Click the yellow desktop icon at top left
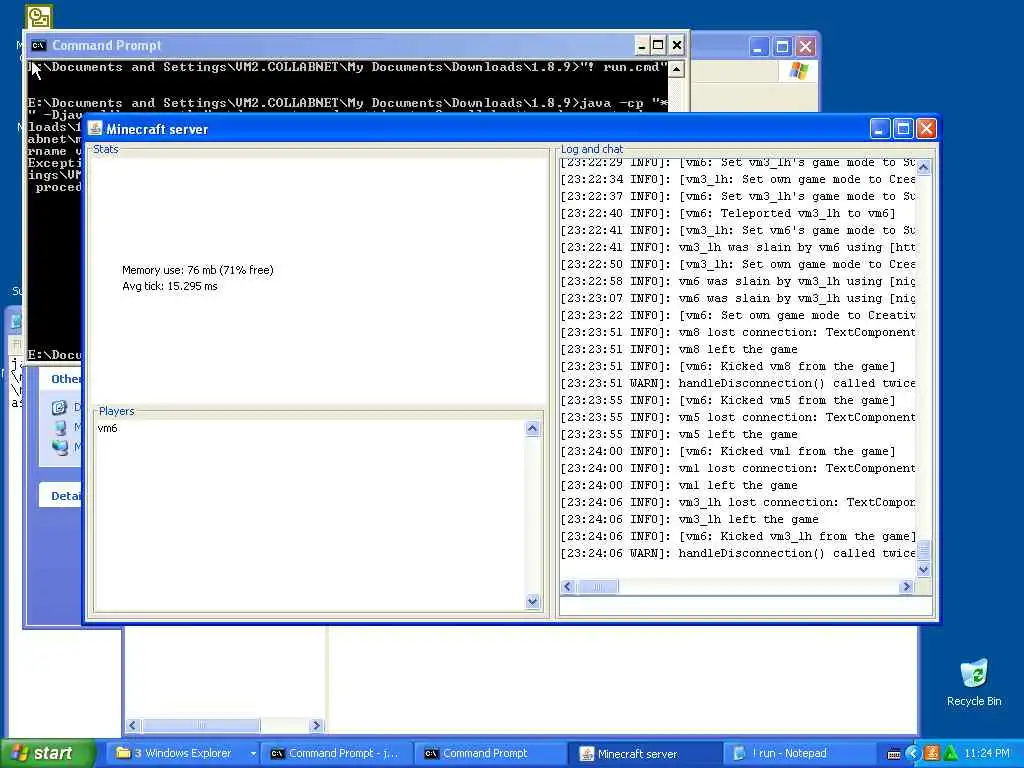This screenshot has height=768, width=1024. [39, 16]
